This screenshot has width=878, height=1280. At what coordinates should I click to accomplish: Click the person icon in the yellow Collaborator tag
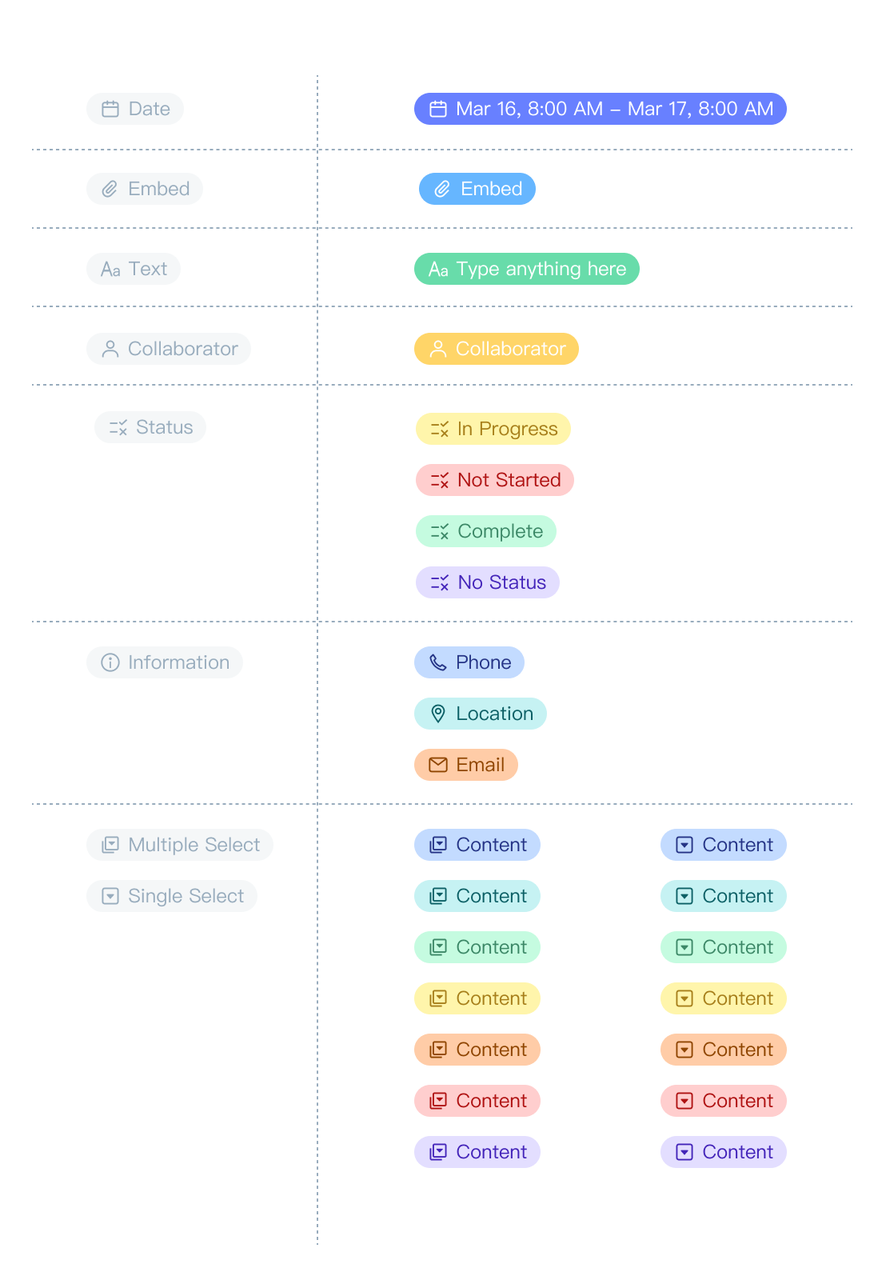point(438,349)
